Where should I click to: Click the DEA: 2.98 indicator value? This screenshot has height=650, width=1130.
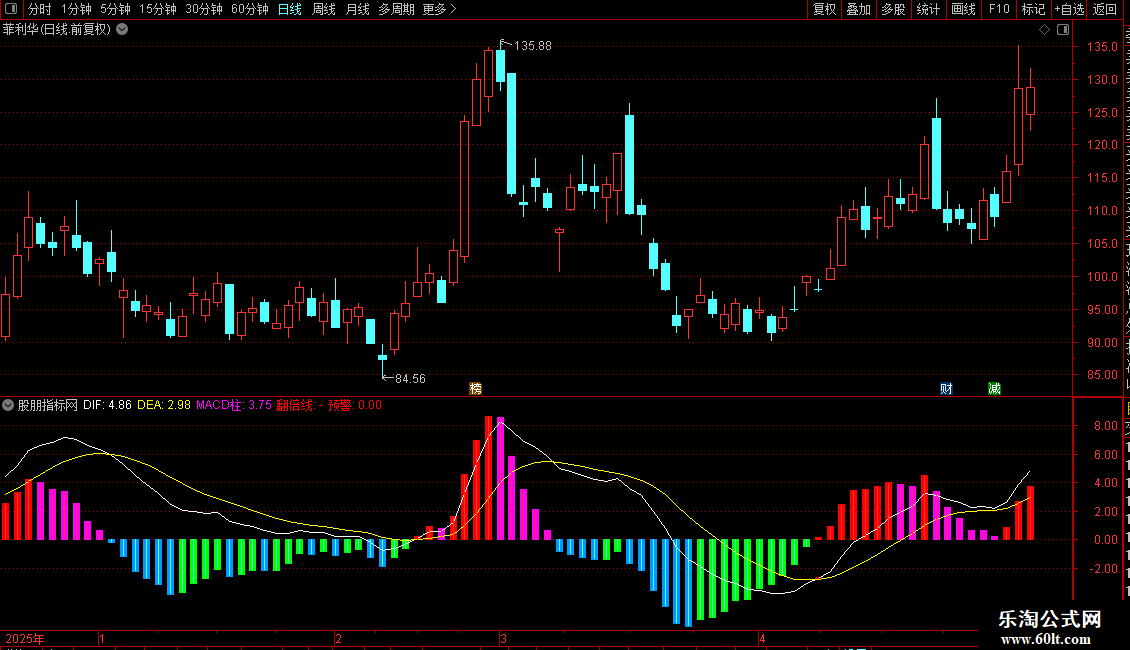[164, 405]
